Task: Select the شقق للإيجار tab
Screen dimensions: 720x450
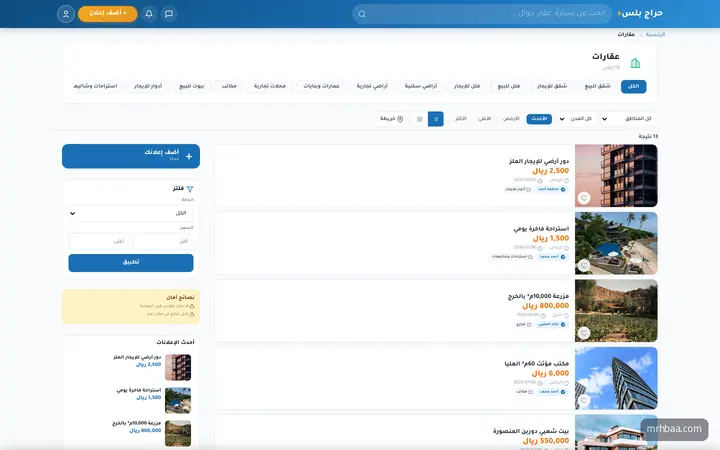Action: 552,86
